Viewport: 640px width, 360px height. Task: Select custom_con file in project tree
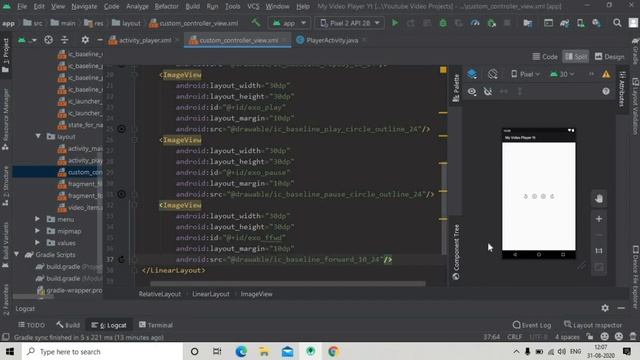[80, 172]
